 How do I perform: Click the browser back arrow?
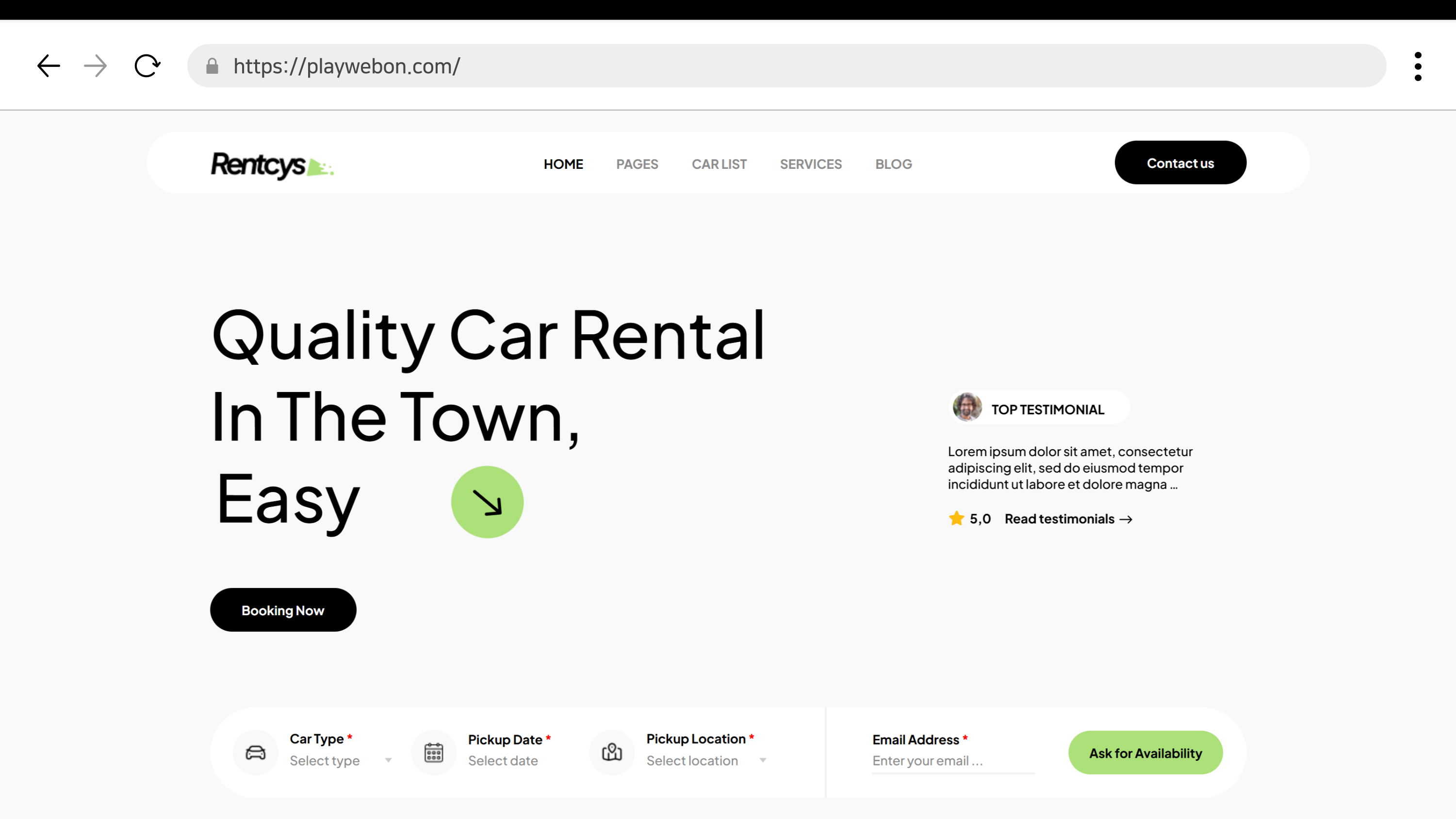click(x=49, y=66)
